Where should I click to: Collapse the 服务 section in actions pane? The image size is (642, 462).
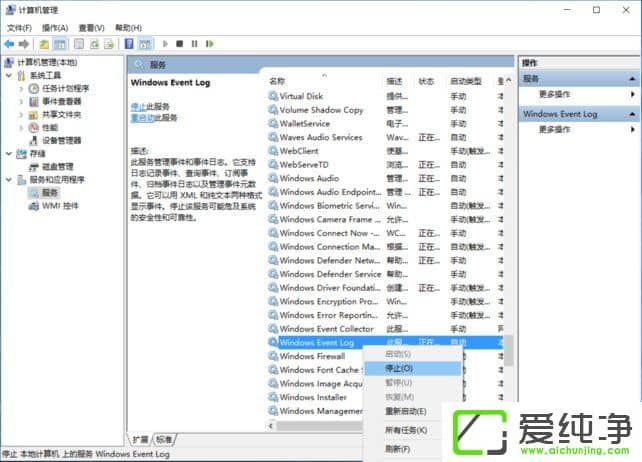[x=633, y=79]
